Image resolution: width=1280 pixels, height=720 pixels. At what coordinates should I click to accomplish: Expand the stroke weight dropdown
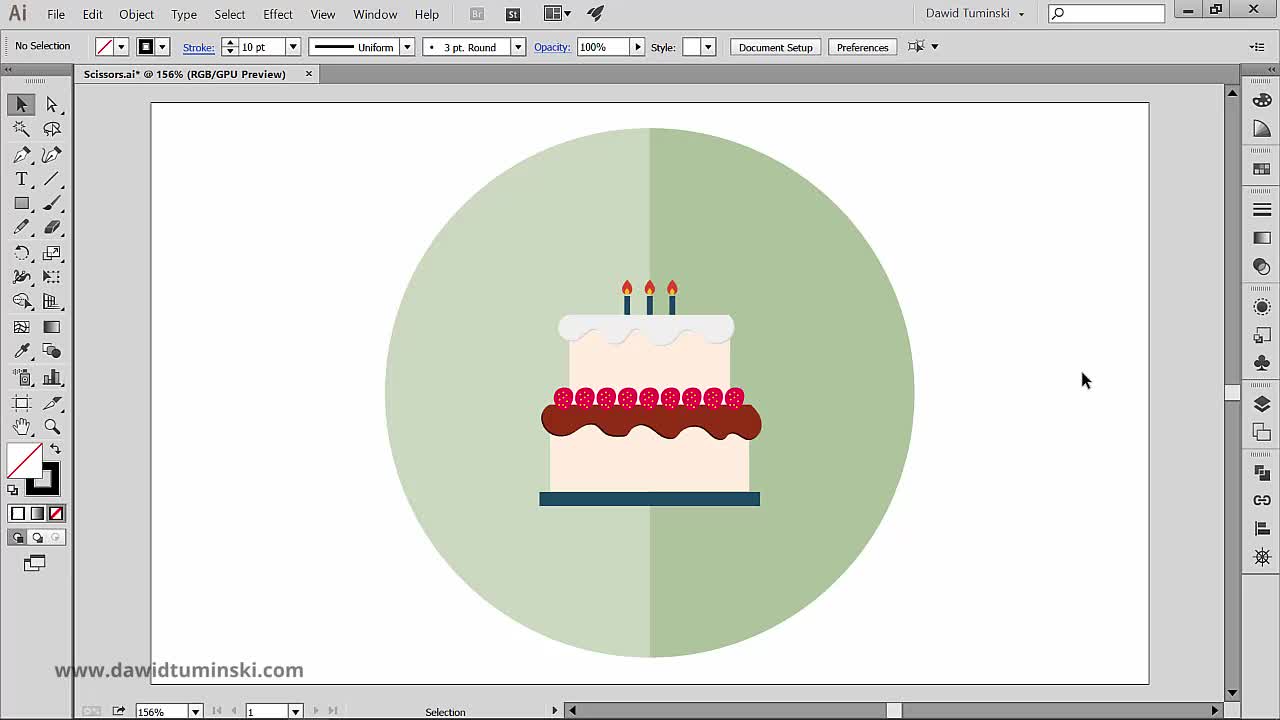point(293,47)
